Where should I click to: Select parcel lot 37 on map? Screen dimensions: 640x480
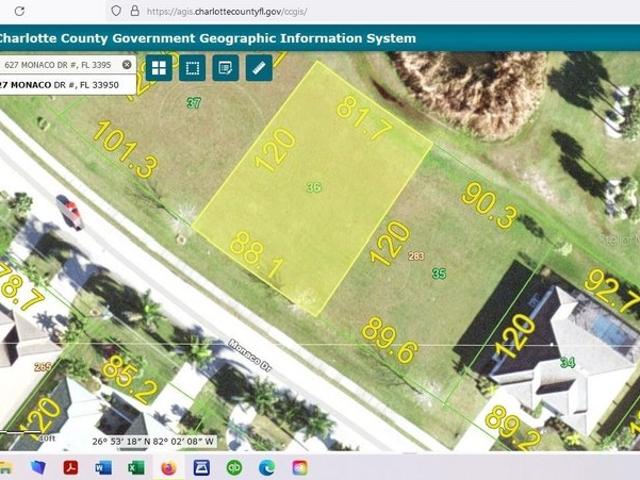(x=193, y=103)
